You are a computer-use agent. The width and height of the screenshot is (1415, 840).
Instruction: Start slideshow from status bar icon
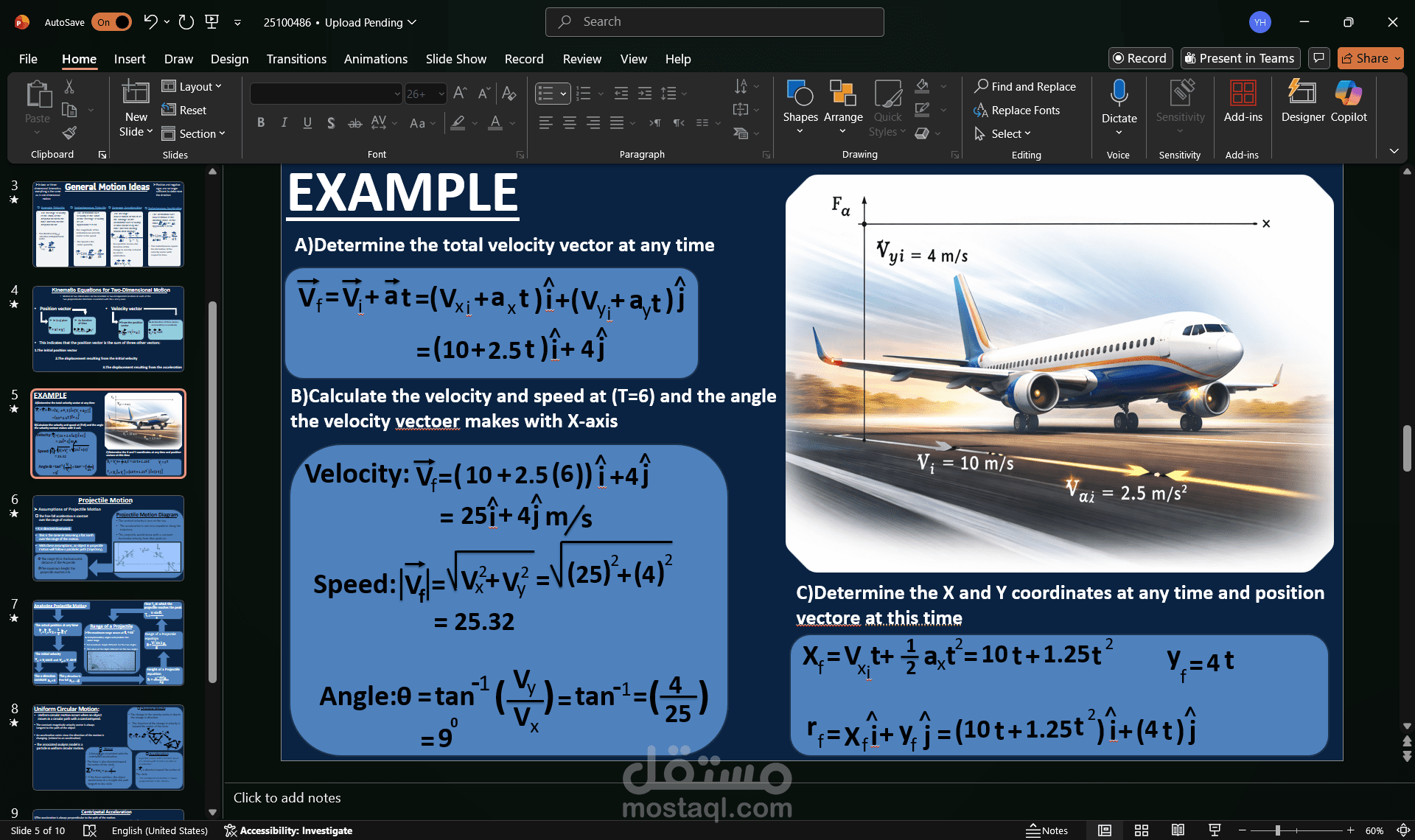(x=1215, y=830)
